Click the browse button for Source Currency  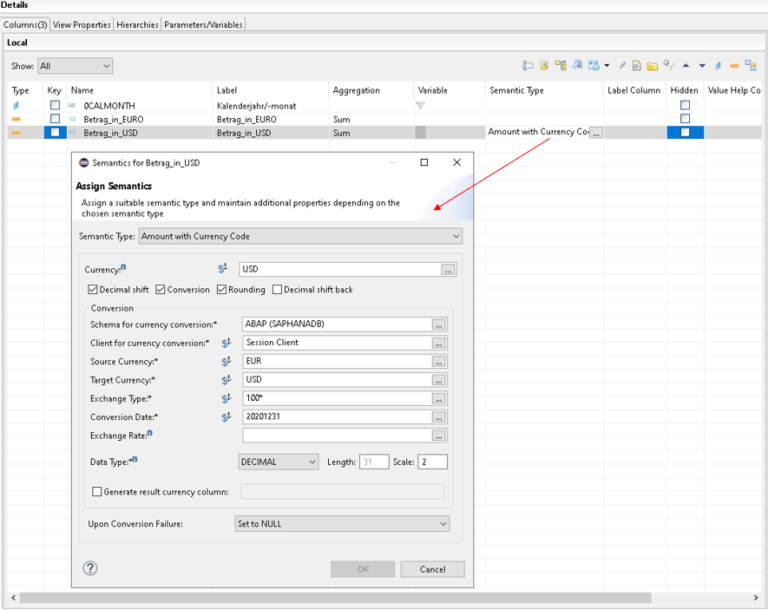point(438,362)
